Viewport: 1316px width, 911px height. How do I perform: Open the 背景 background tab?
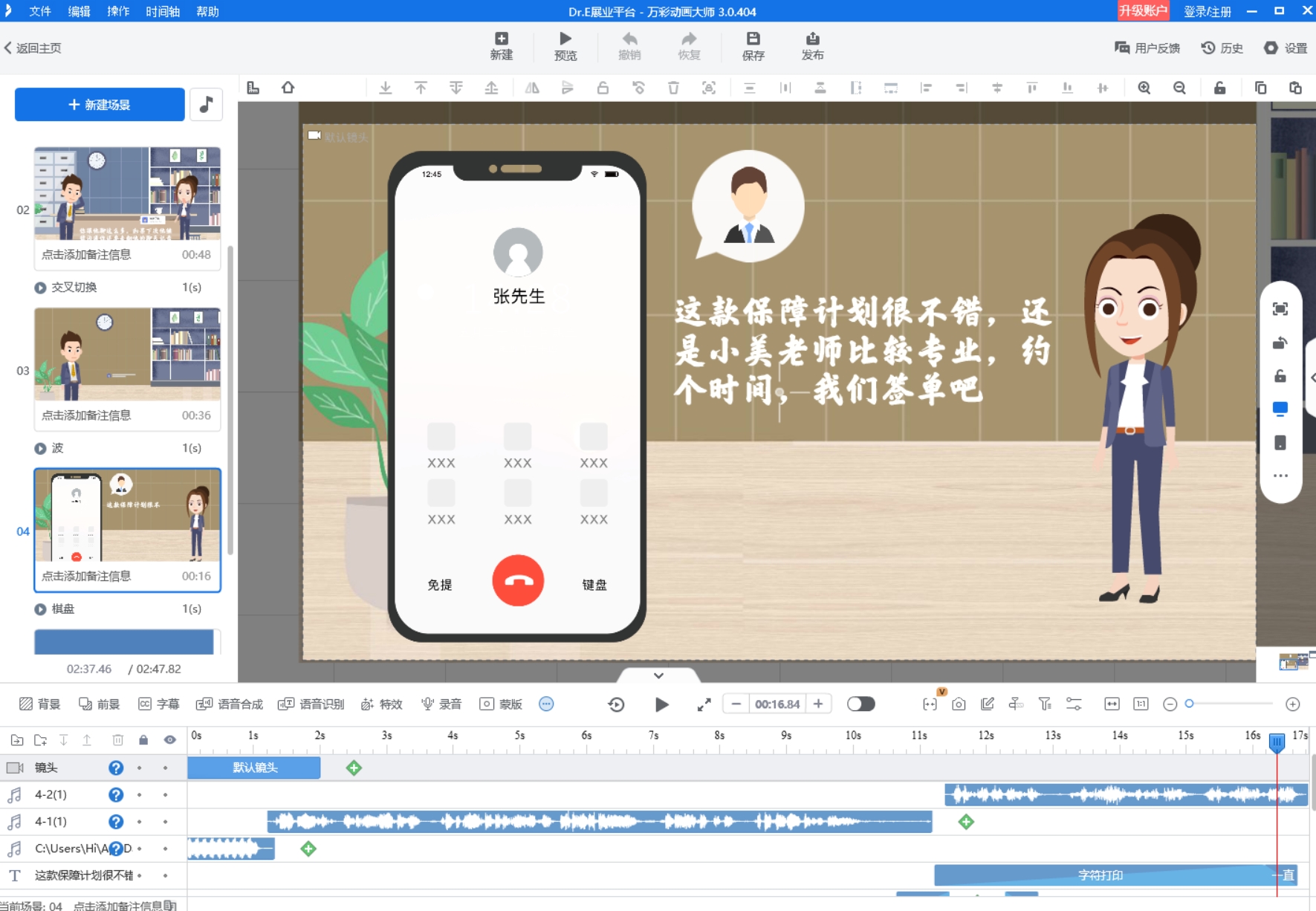pos(40,704)
